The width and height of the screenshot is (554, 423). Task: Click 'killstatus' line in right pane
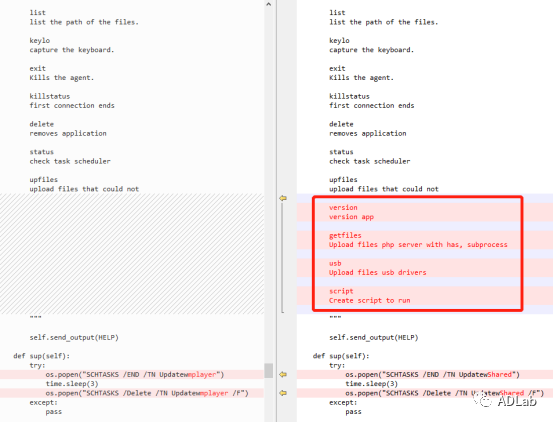[x=349, y=96]
